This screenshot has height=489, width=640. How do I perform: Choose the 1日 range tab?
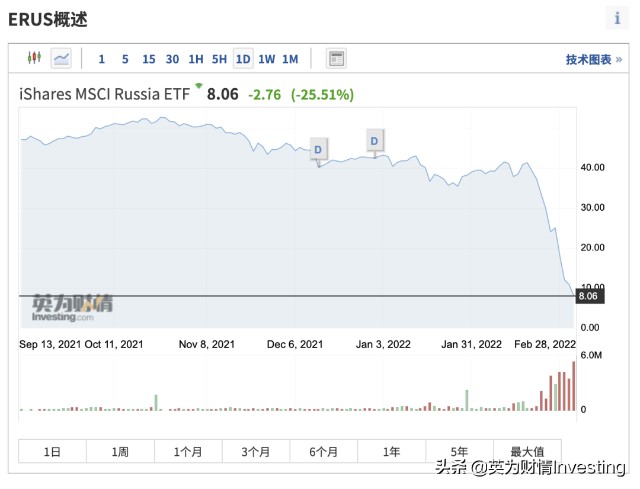click(52, 451)
